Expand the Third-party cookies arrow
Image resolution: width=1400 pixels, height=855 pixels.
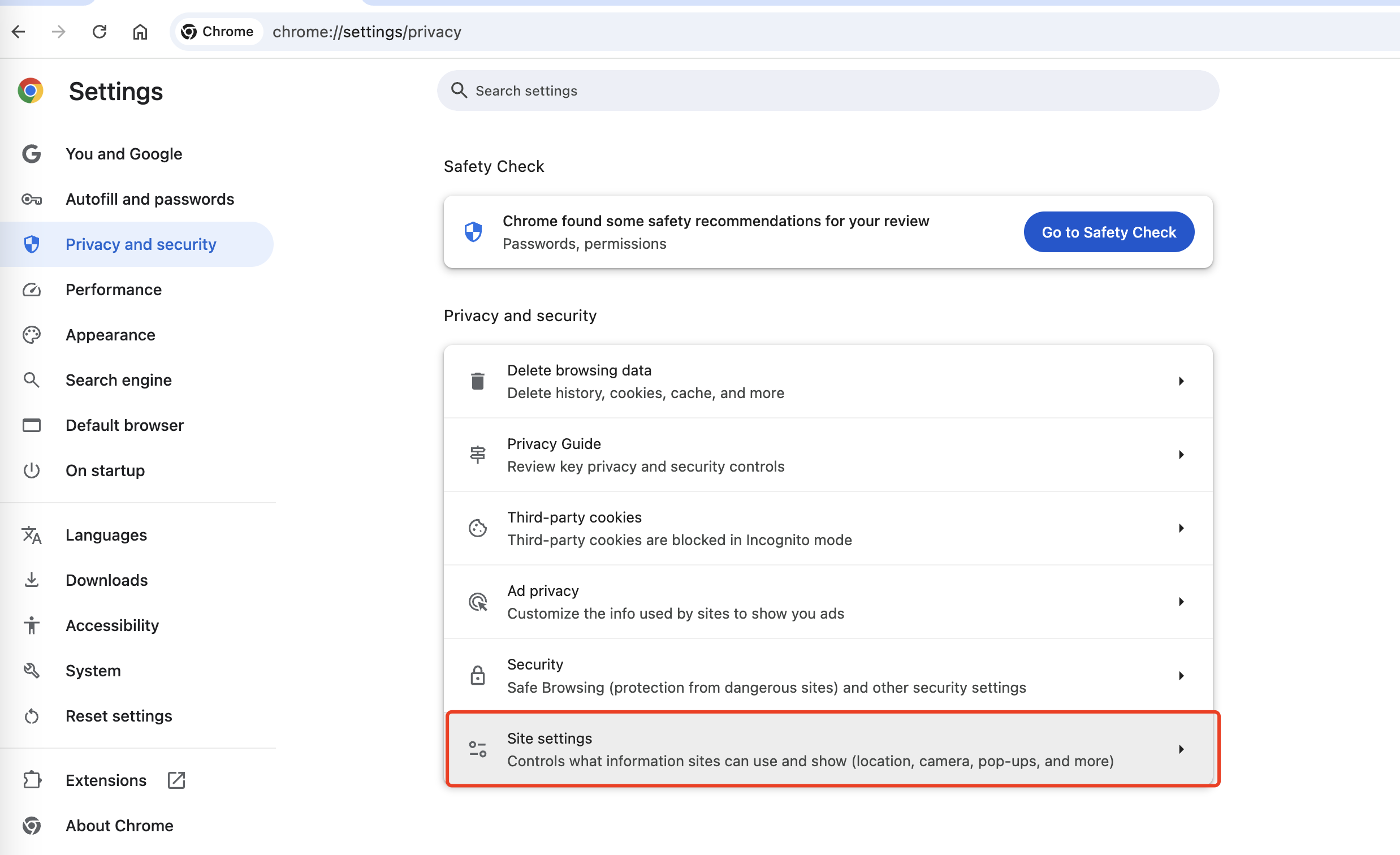(1181, 529)
